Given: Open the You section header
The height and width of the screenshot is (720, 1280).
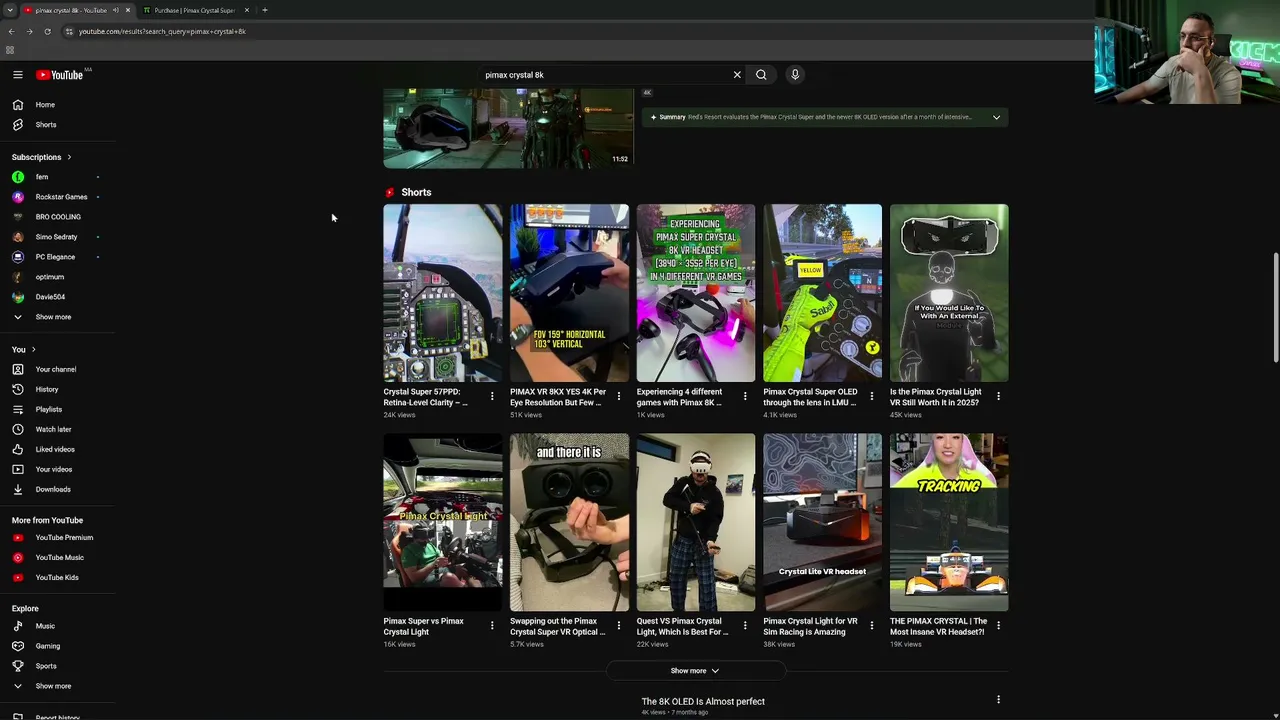Looking at the screenshot, I should coord(24,349).
